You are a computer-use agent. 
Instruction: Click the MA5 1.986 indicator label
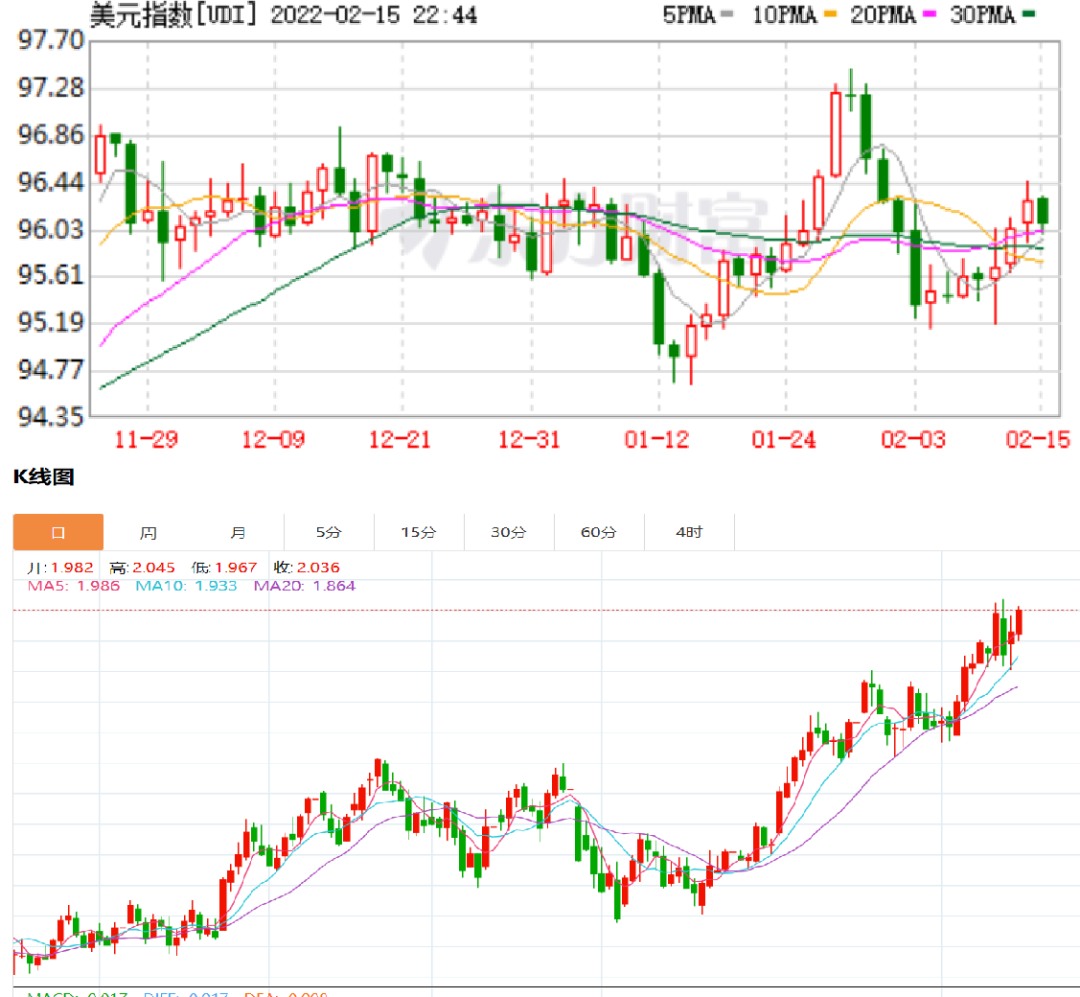[x=74, y=586]
